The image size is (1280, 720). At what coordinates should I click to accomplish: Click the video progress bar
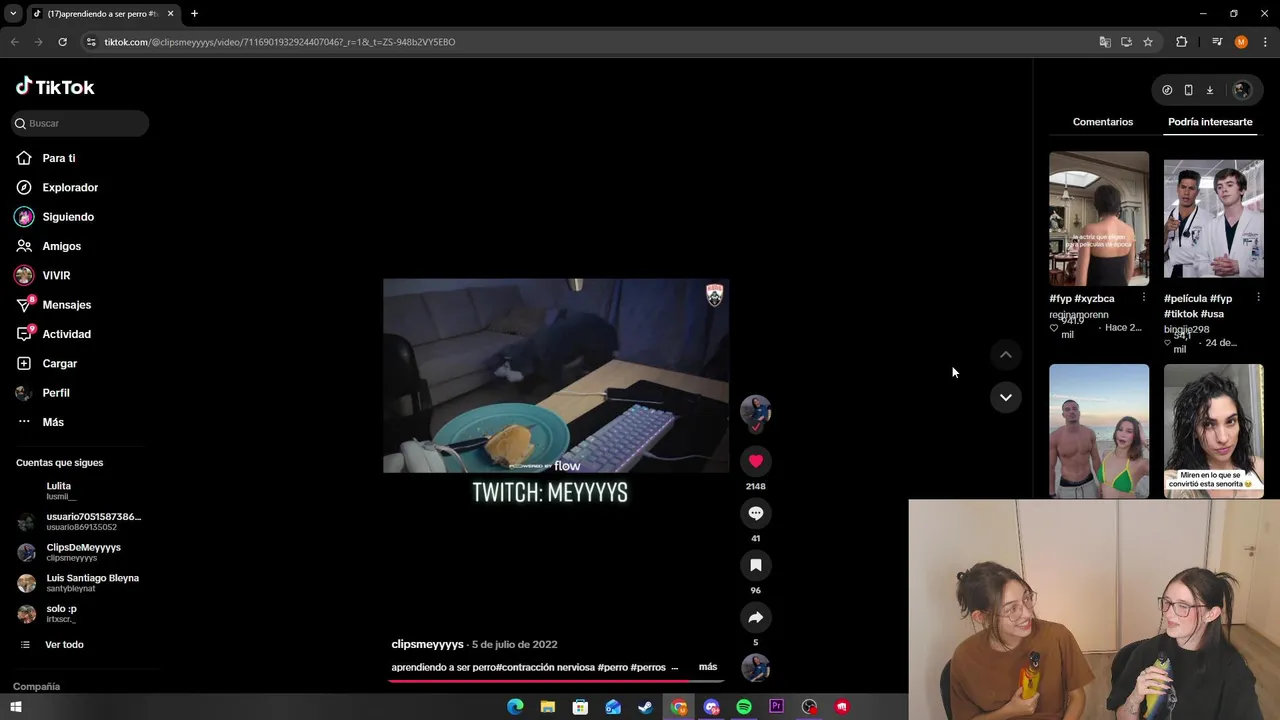tap(556, 680)
